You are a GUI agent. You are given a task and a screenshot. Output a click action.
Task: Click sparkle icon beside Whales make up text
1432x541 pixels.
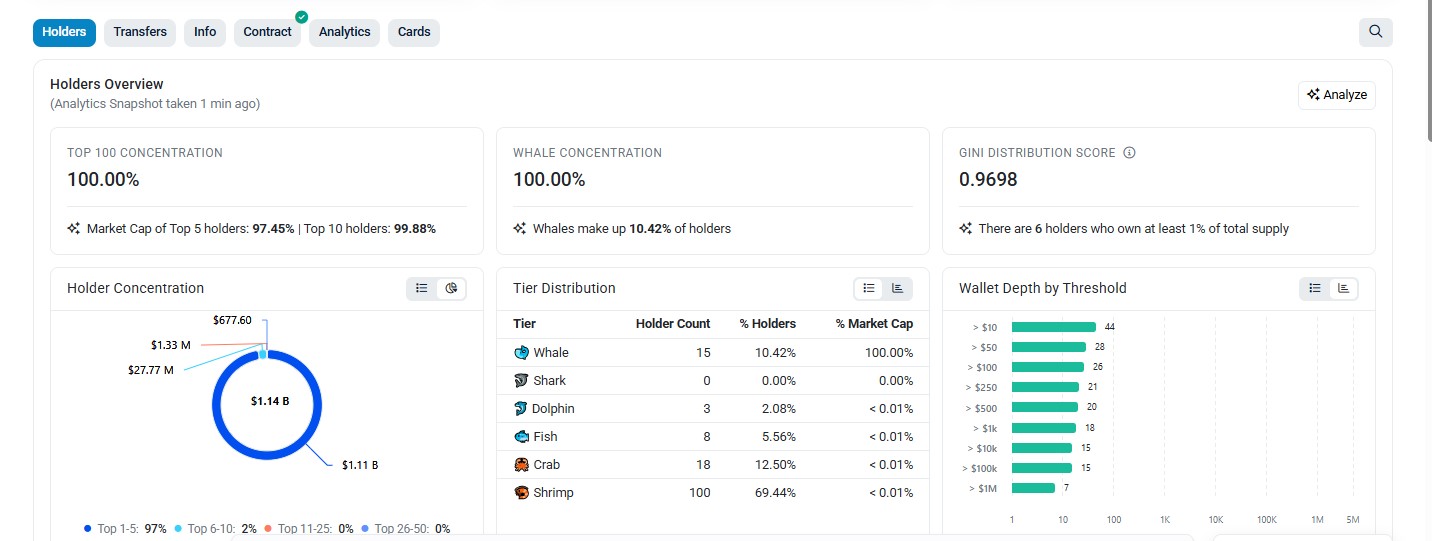(519, 228)
